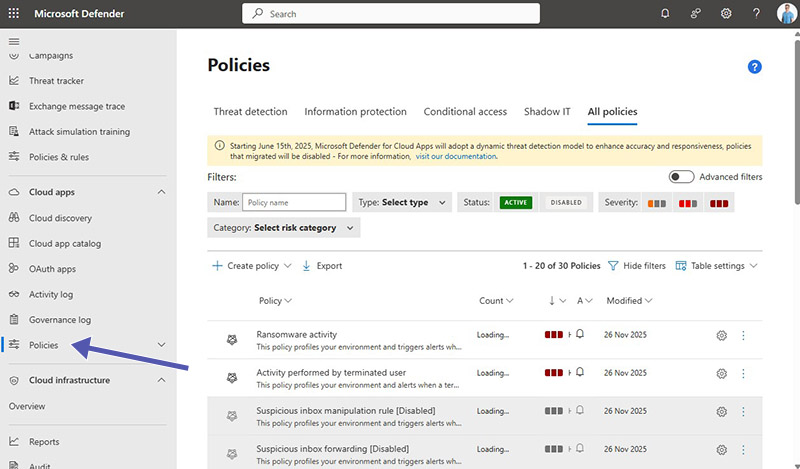Open the Type Select type dropdown
The image size is (800, 469).
tap(402, 203)
